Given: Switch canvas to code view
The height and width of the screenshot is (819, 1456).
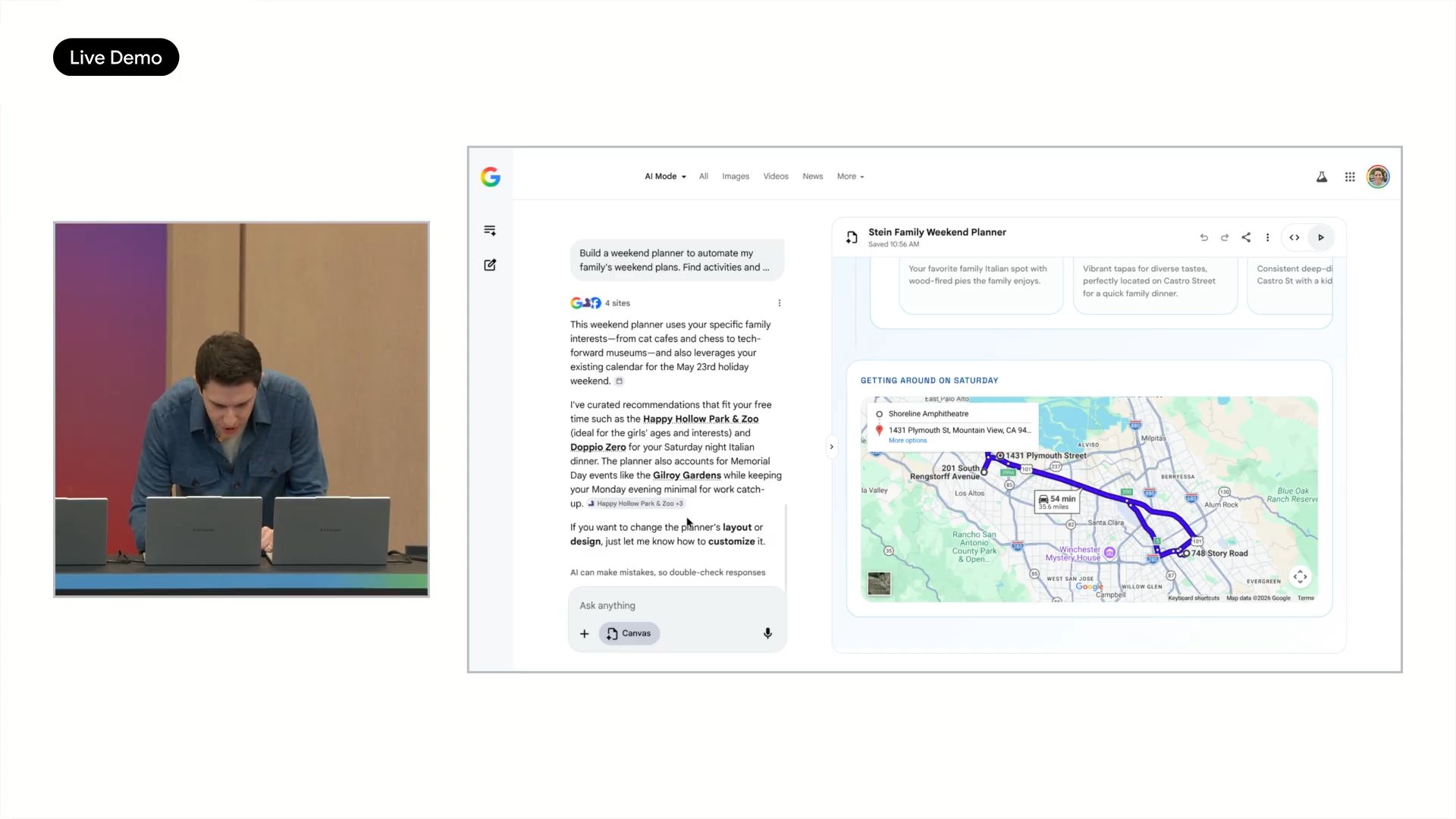Looking at the screenshot, I should coord(1294,237).
